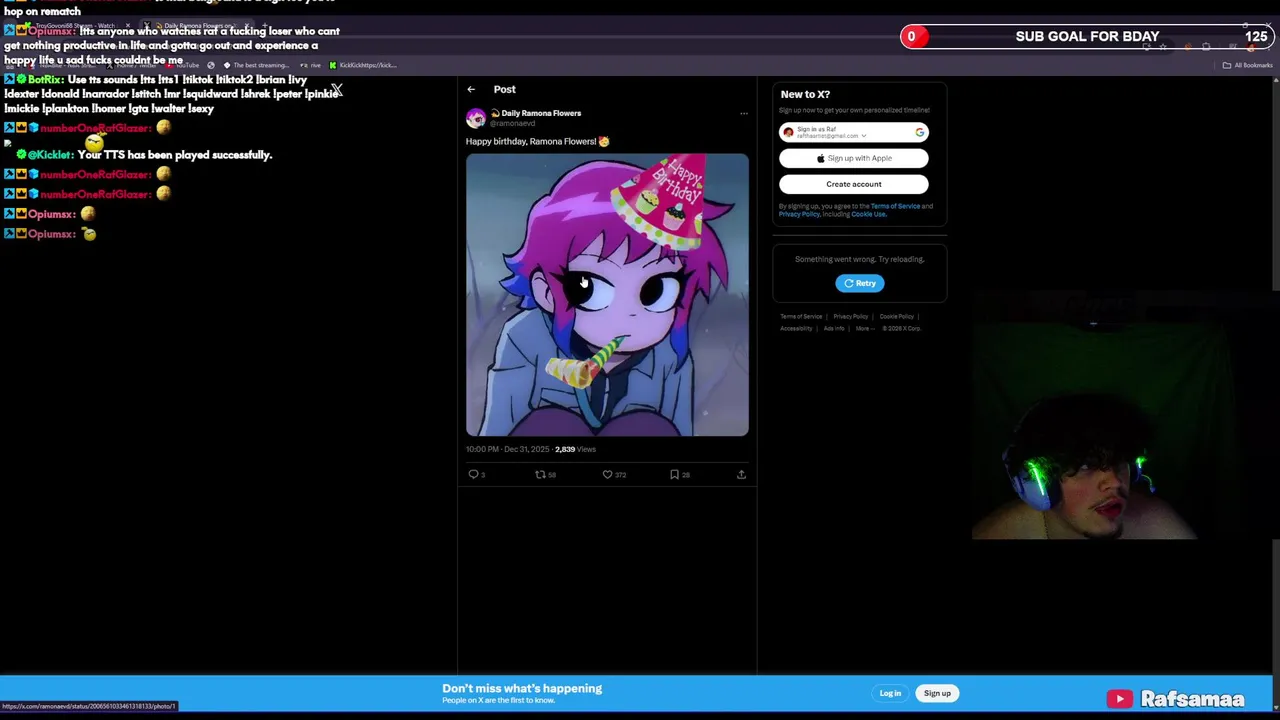
Task: Open Daily Ramona Flowers profile avatar
Action: pos(476,118)
